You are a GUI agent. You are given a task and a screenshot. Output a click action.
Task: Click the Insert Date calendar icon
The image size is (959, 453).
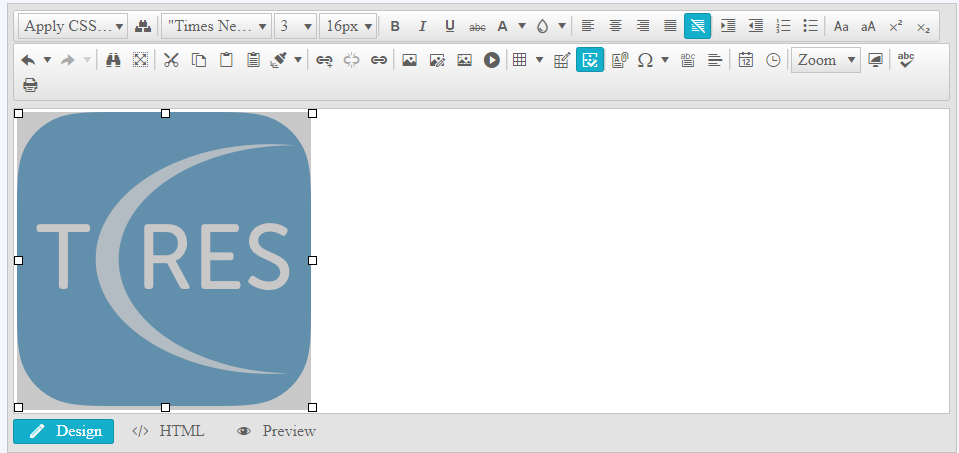746,60
